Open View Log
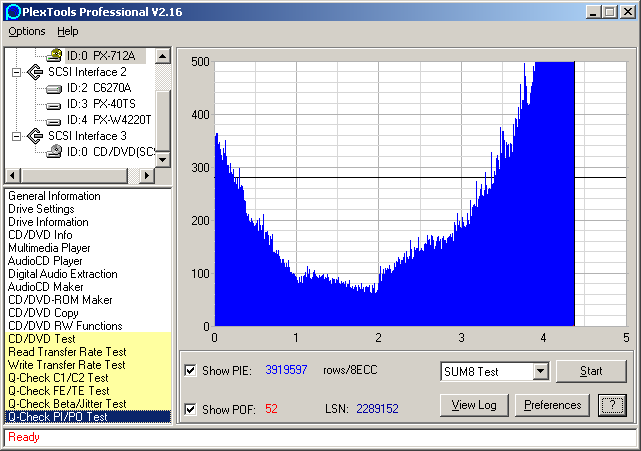This screenshot has width=641, height=451. pyautogui.click(x=474, y=405)
